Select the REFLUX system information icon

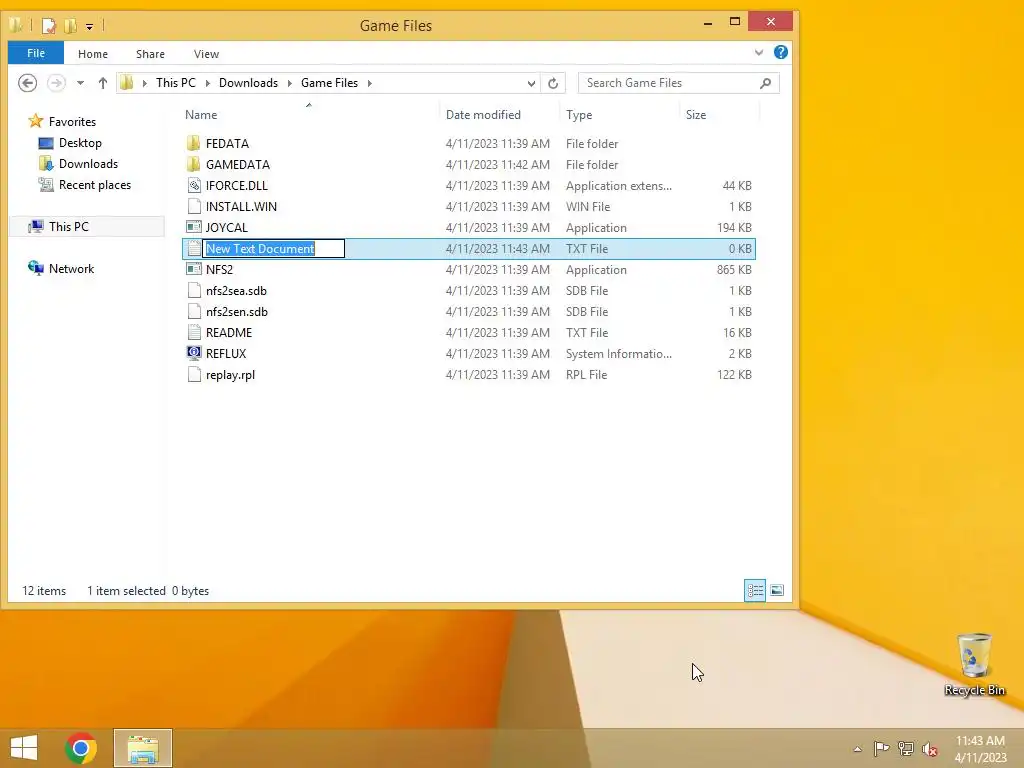[x=193, y=353]
